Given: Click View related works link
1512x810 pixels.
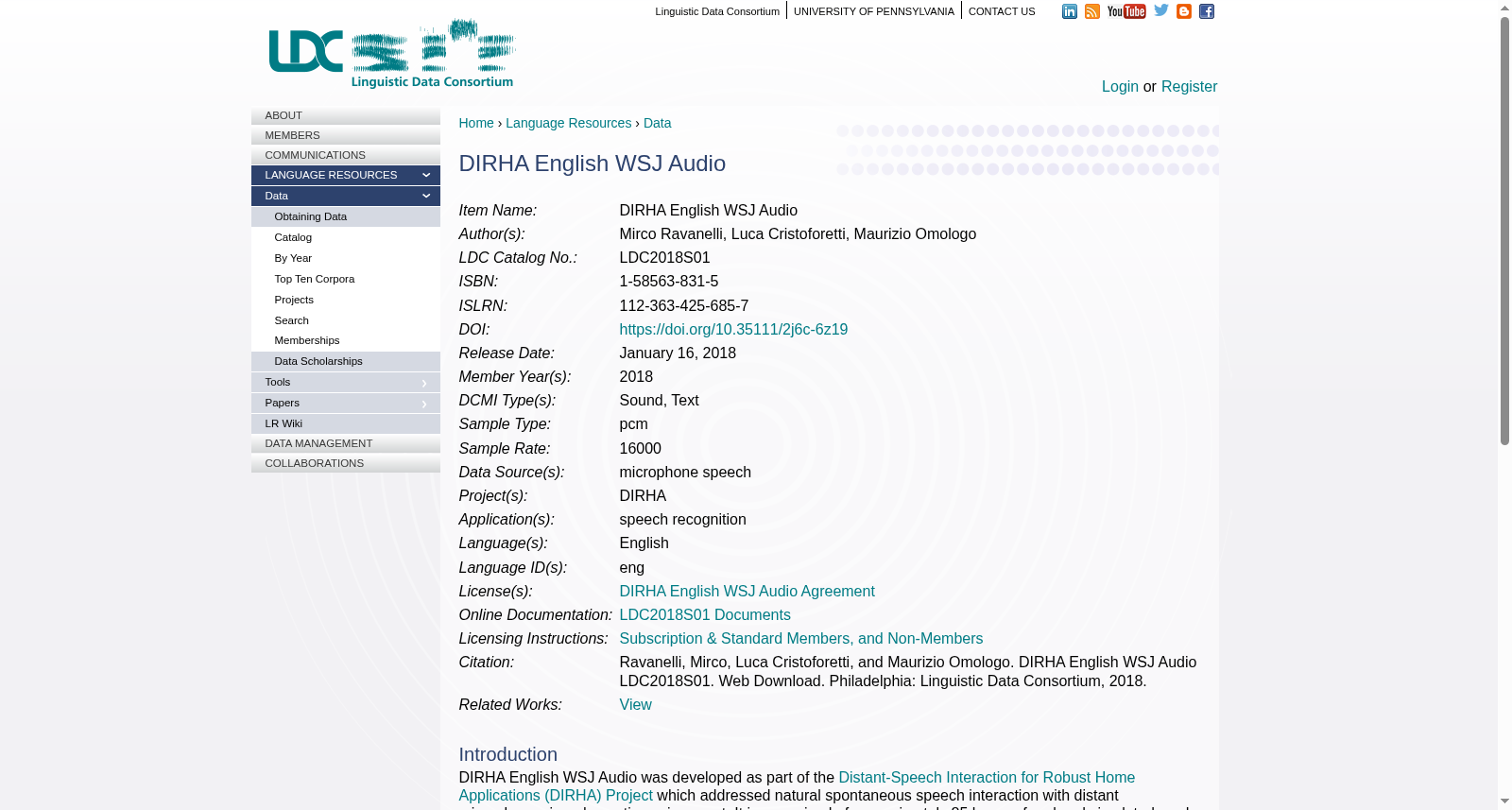Looking at the screenshot, I should pos(635,705).
